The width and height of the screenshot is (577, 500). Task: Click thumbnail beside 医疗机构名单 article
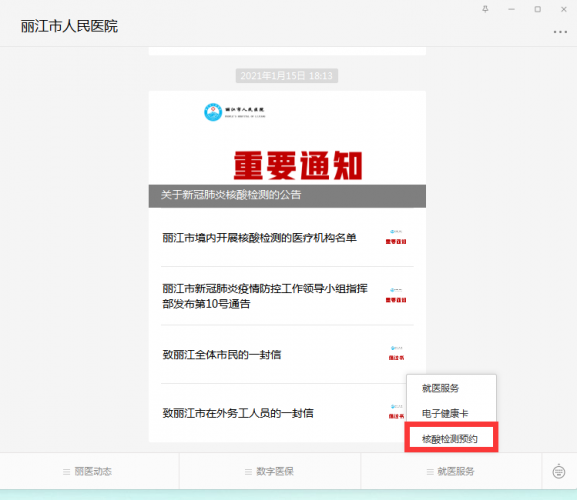click(x=396, y=237)
